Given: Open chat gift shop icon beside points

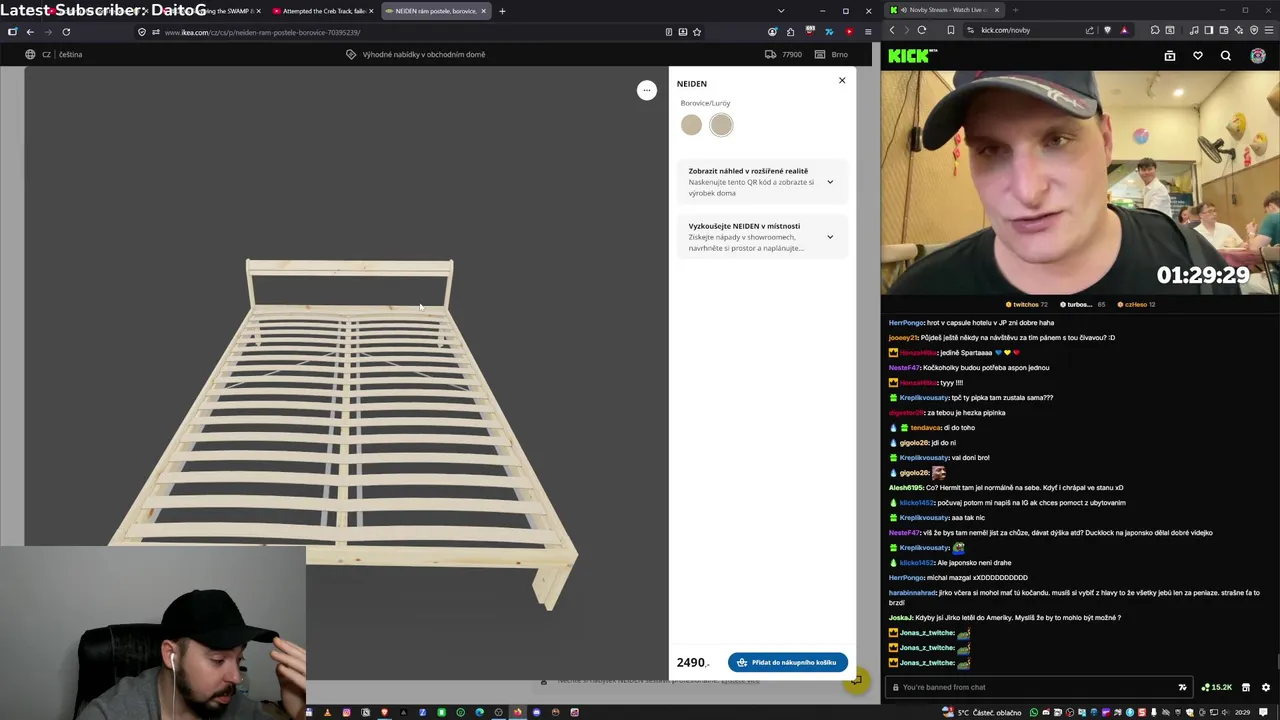Looking at the screenshot, I should click(1246, 687).
